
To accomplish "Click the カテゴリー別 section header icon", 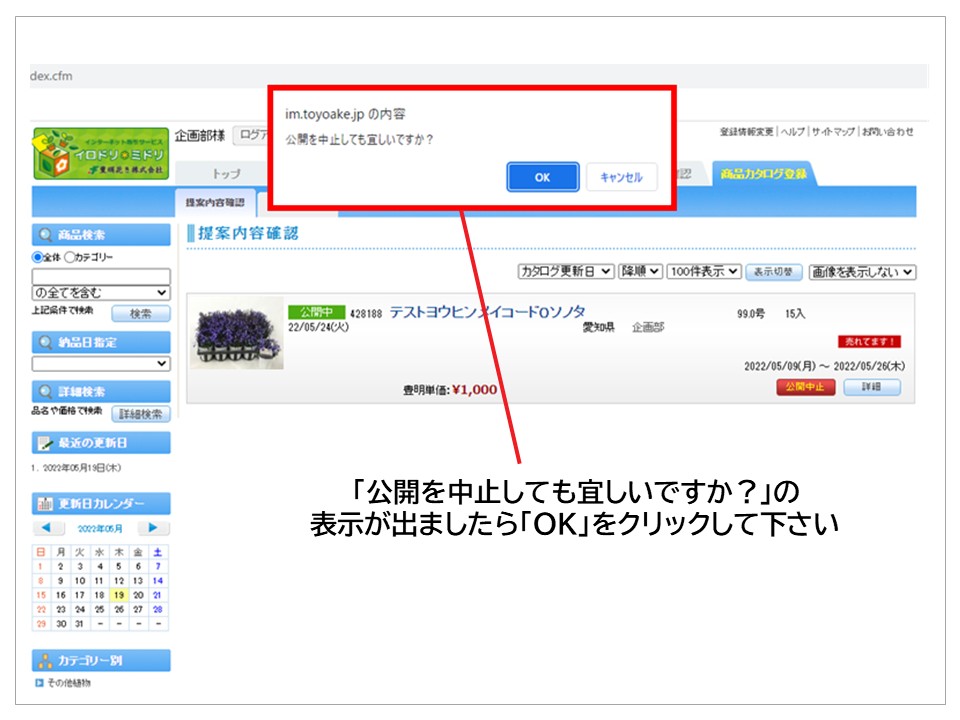I will click(45, 661).
